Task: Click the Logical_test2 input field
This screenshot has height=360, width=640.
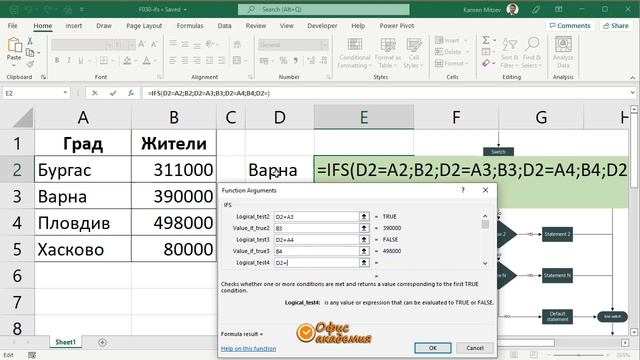Action: click(x=316, y=217)
